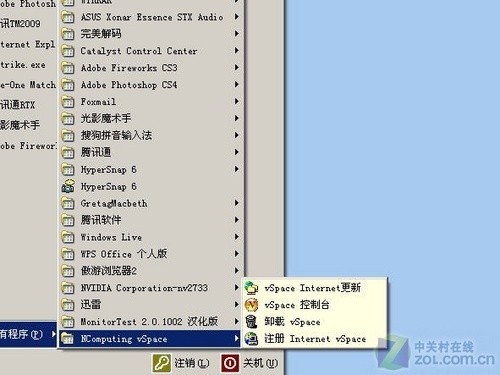Click the vSpace 控制台 orange icon
Image resolution: width=500 pixels, height=375 pixels.
[x=251, y=305]
